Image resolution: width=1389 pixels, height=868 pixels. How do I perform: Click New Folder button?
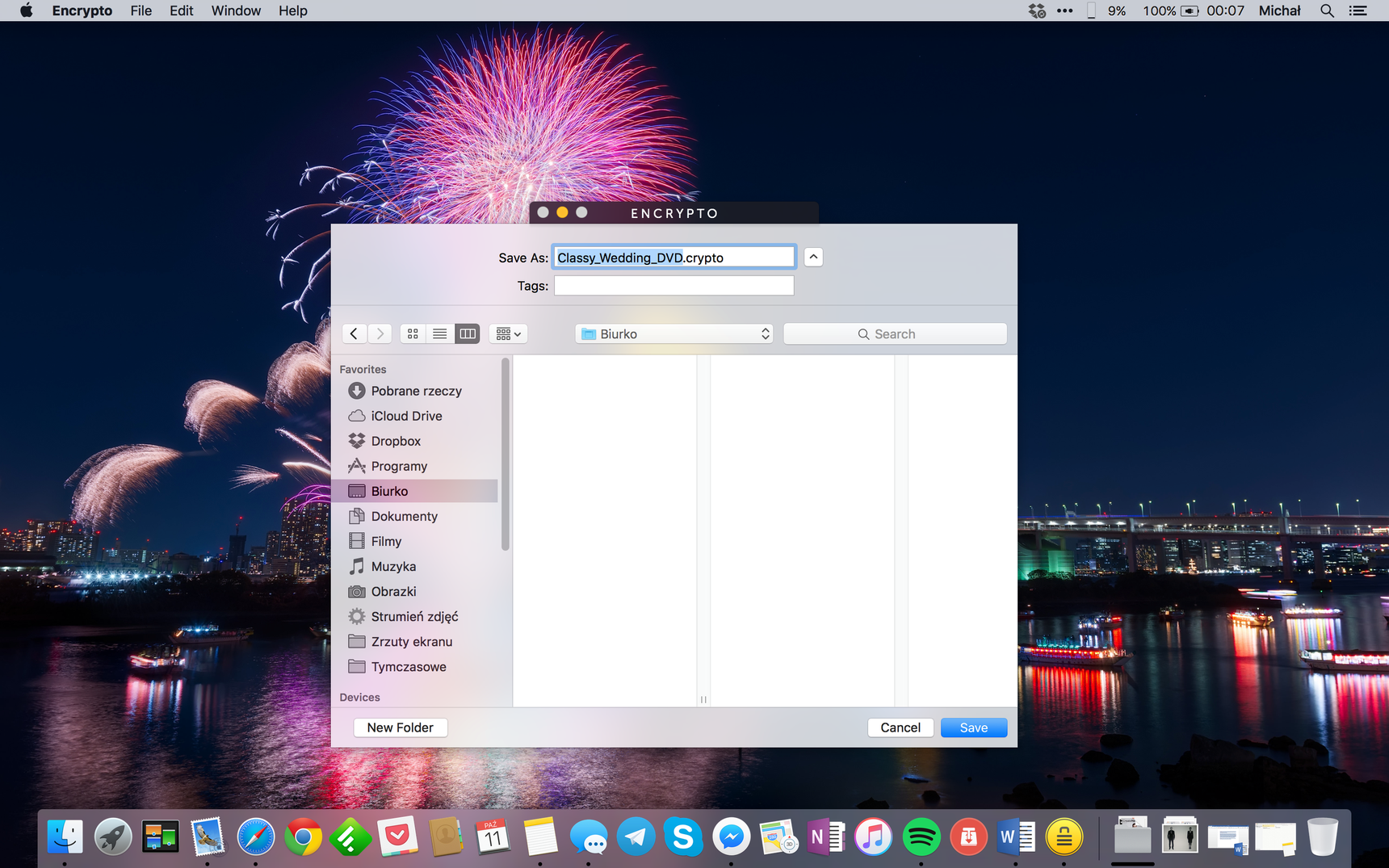click(x=401, y=728)
